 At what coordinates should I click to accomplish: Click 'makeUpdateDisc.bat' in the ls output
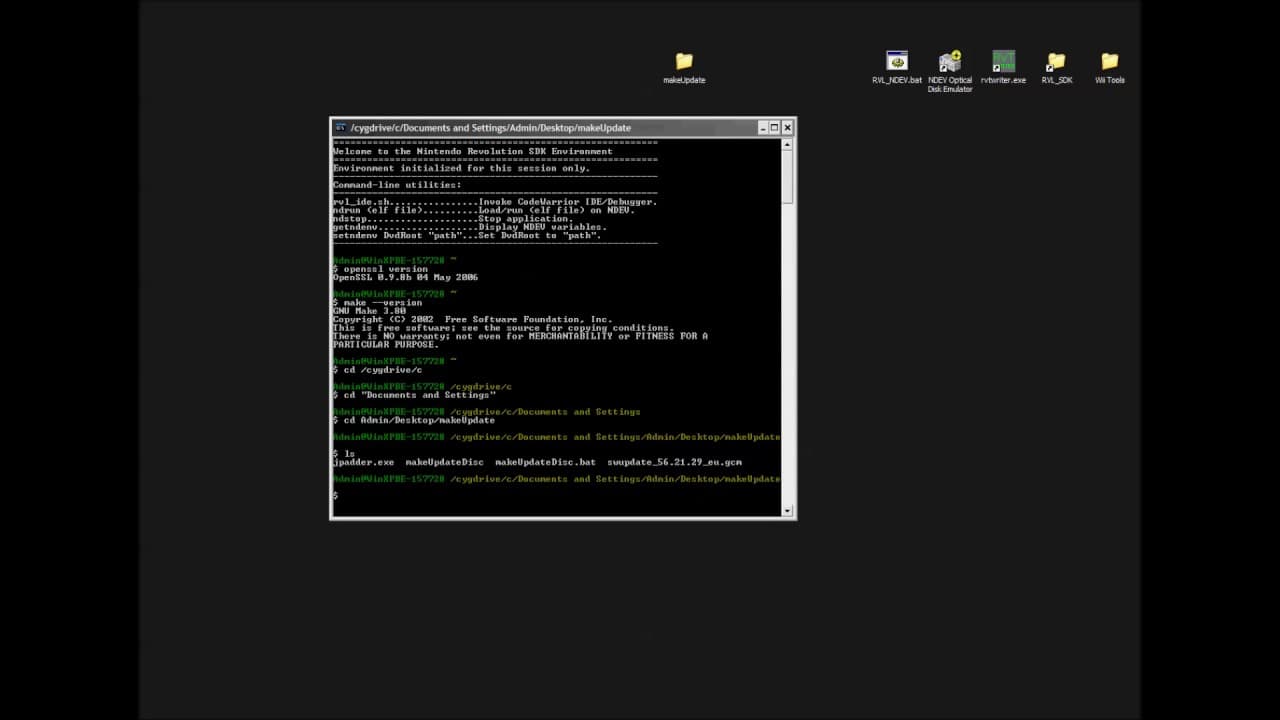coord(545,462)
